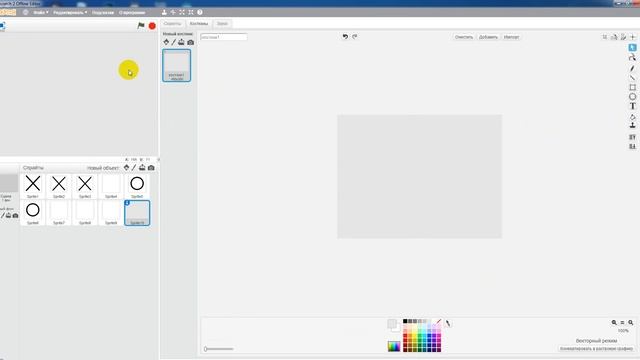Set the costume center crosshair
The width and height of the screenshot is (640, 360).
[633, 37]
